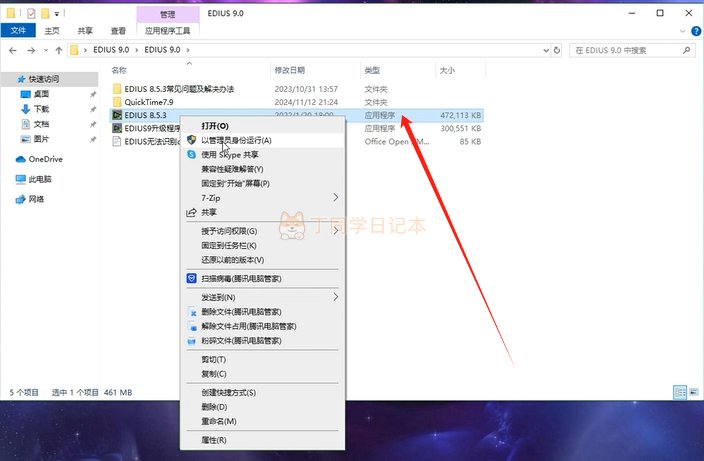Select 网络 in the navigation pane
Screen dimensions: 704x461
coord(30,199)
